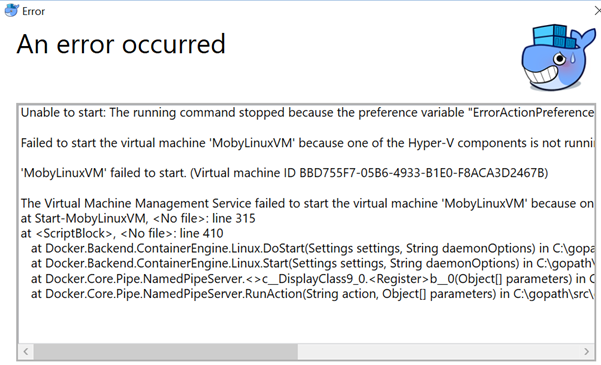
Task: Click the 'Error' window title text
Action: pyautogui.click(x=33, y=12)
